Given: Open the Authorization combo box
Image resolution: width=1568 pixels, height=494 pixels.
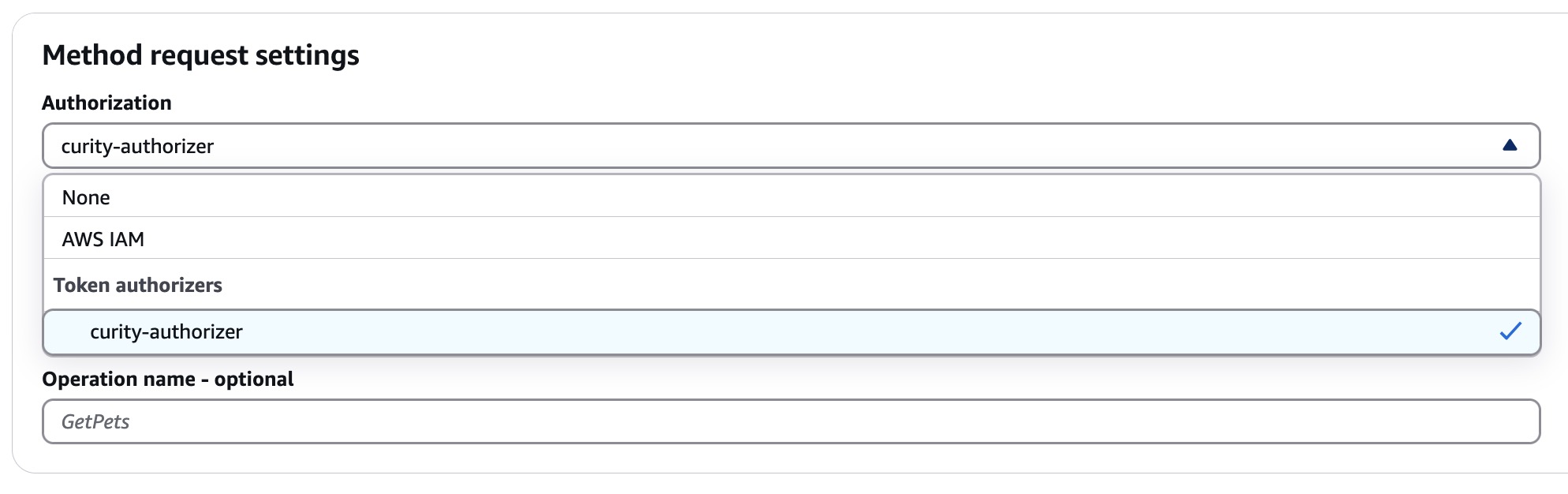Looking at the screenshot, I should coord(789,145).
